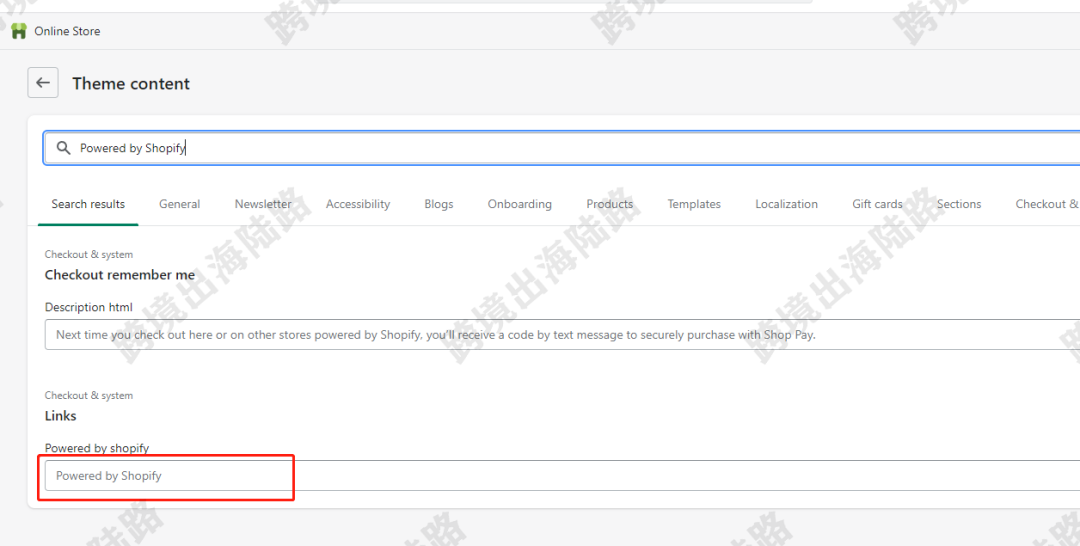Click the search magnifier icon
The height and width of the screenshot is (546, 1080).
(x=63, y=148)
